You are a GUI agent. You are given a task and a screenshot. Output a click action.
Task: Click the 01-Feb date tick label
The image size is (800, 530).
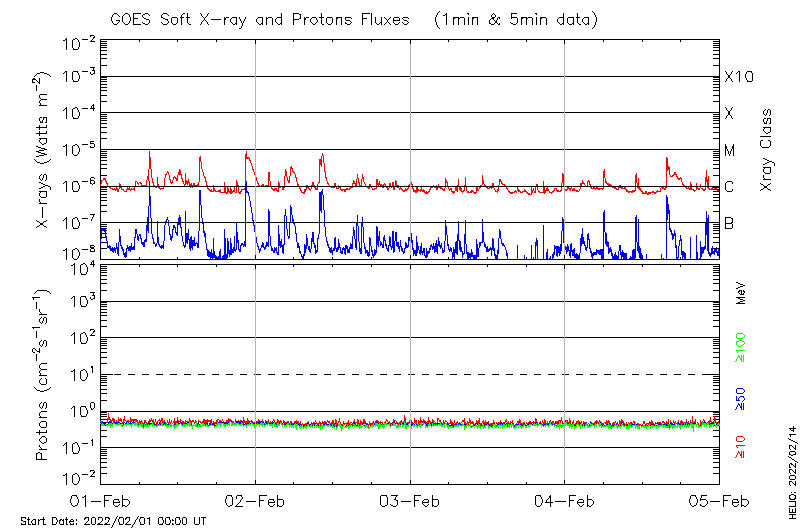click(x=100, y=501)
